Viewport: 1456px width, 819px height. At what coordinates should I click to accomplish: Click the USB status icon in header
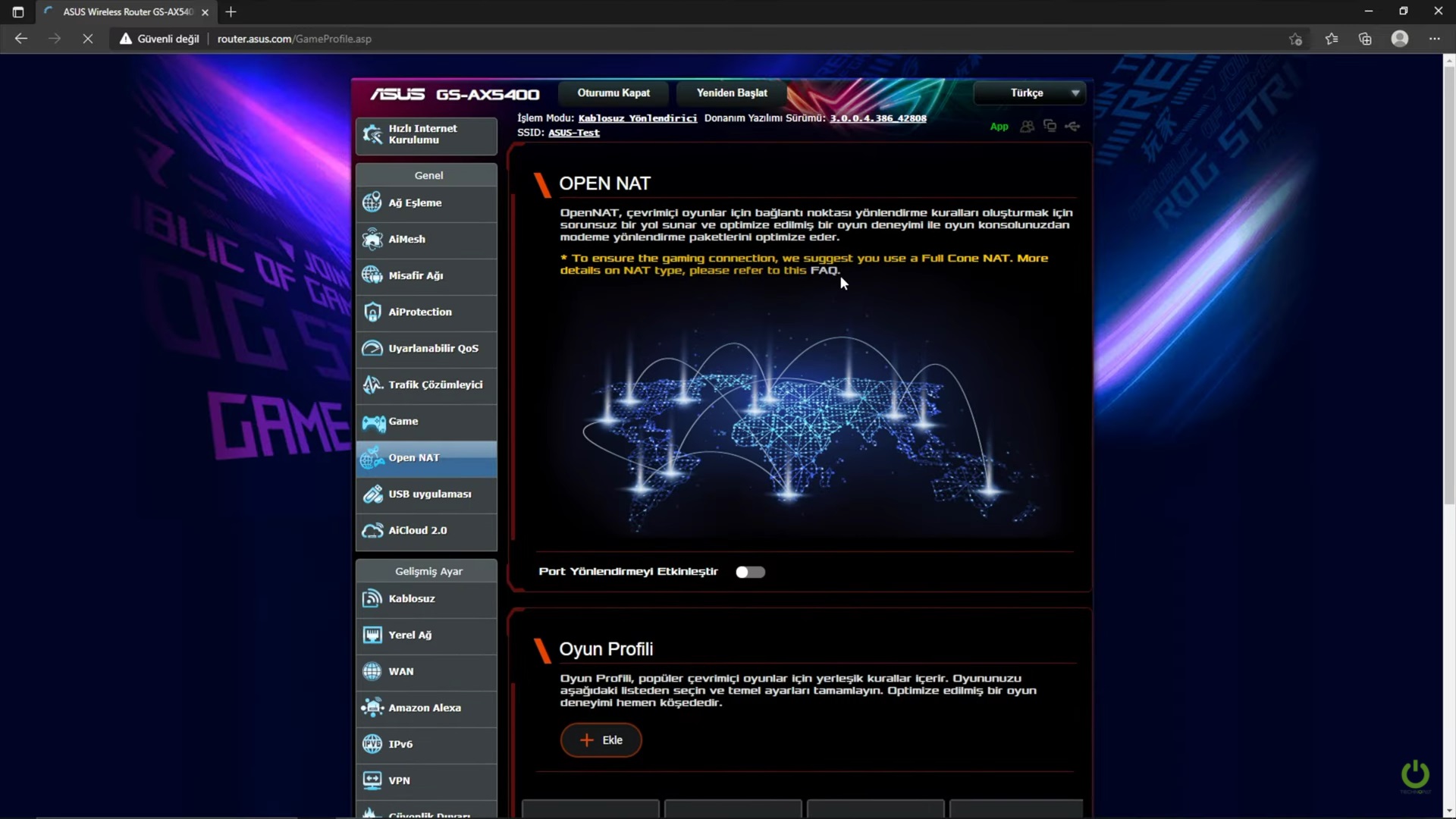1072,127
